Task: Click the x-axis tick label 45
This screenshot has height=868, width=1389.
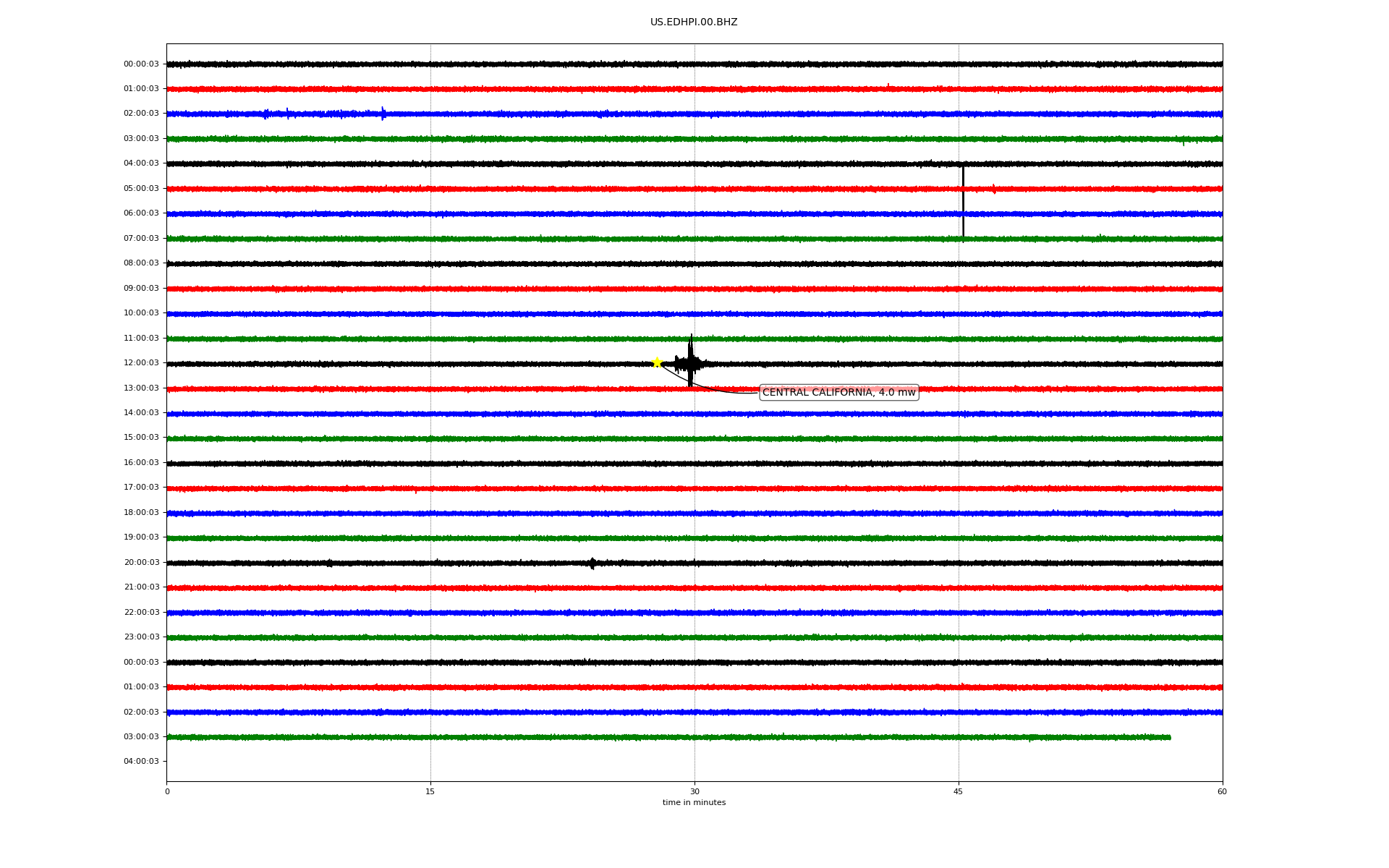Action: coord(959,791)
